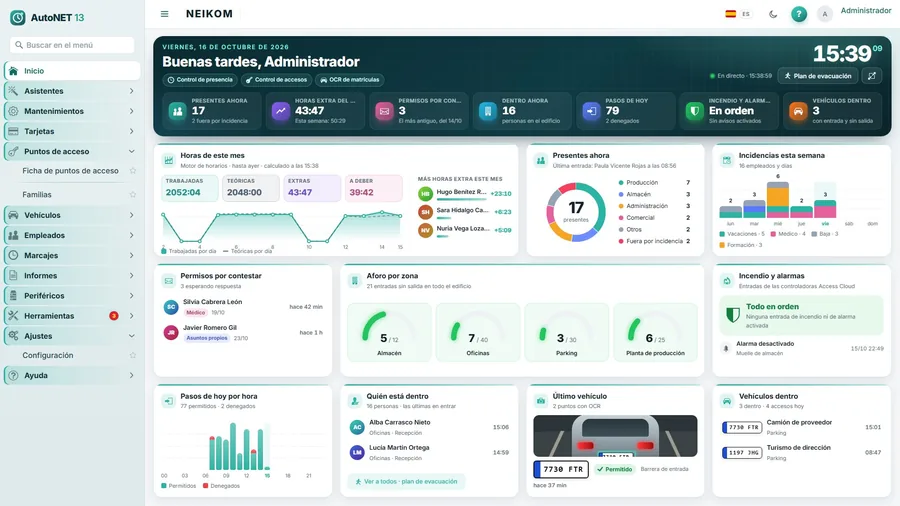Click the Almacén occupancy gauge
The image size is (900, 506).
click(x=389, y=333)
